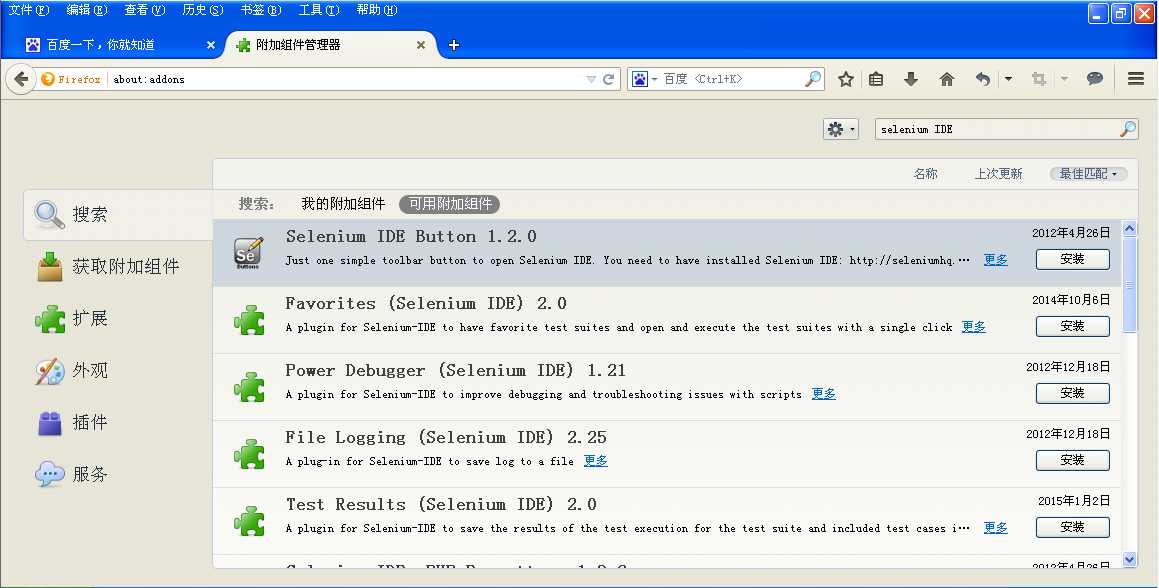Click the Power Debugger puzzle icon
Screen dimensions: 1159x588
point(249,387)
